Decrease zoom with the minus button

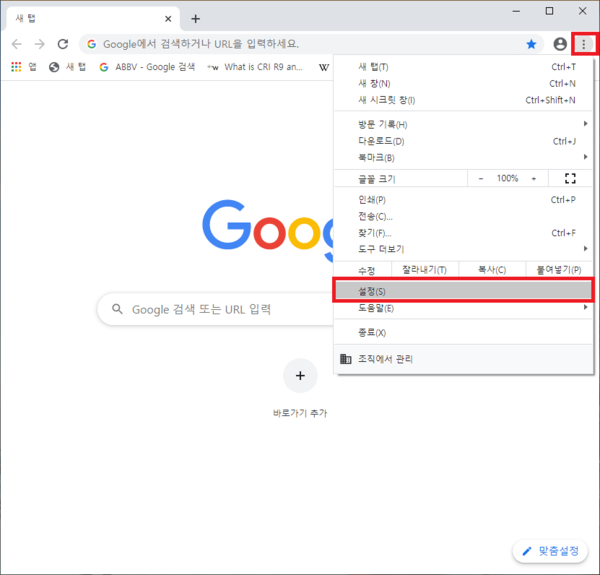coord(481,179)
